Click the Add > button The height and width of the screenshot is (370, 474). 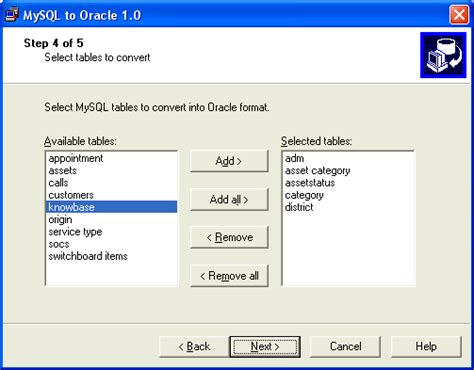229,161
